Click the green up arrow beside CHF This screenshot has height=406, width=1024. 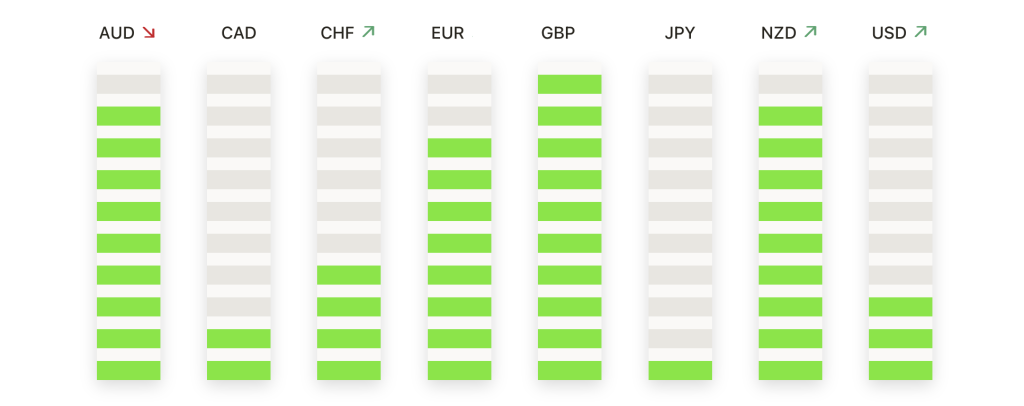(x=368, y=31)
